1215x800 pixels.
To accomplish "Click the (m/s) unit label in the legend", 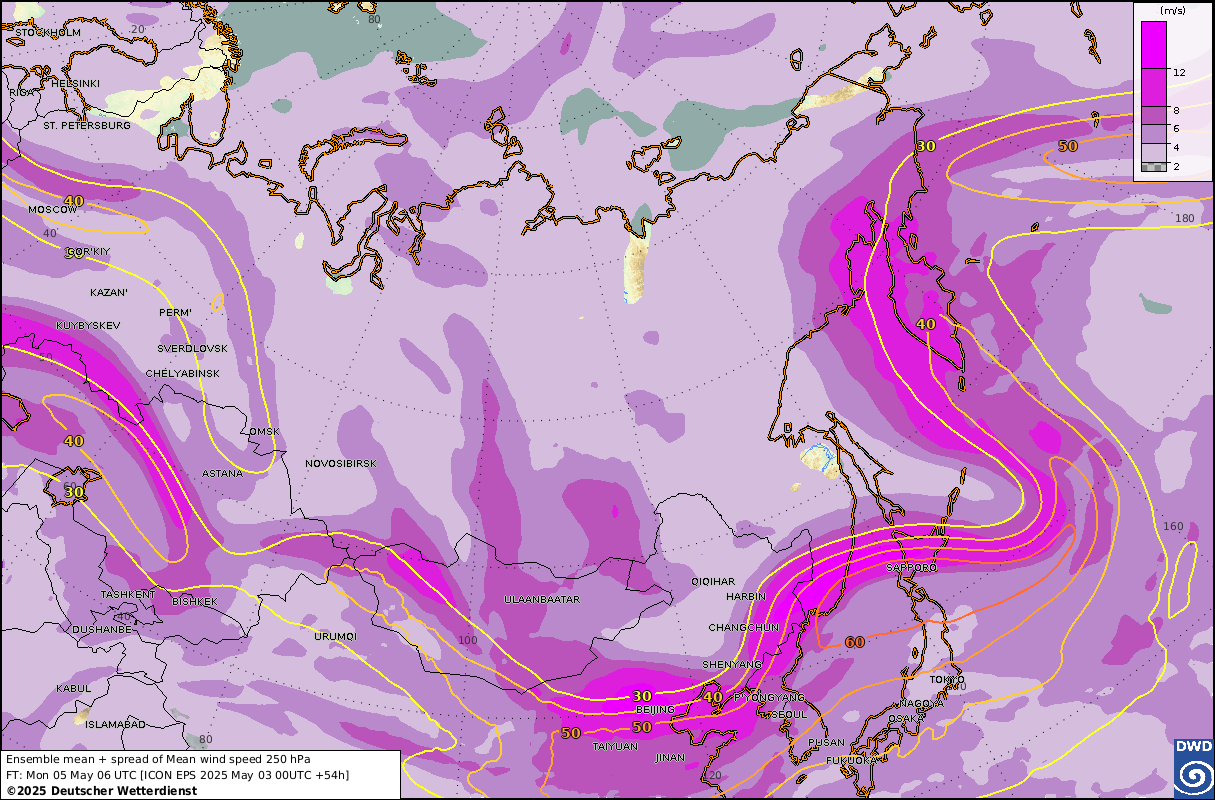I will tap(1172, 10).
